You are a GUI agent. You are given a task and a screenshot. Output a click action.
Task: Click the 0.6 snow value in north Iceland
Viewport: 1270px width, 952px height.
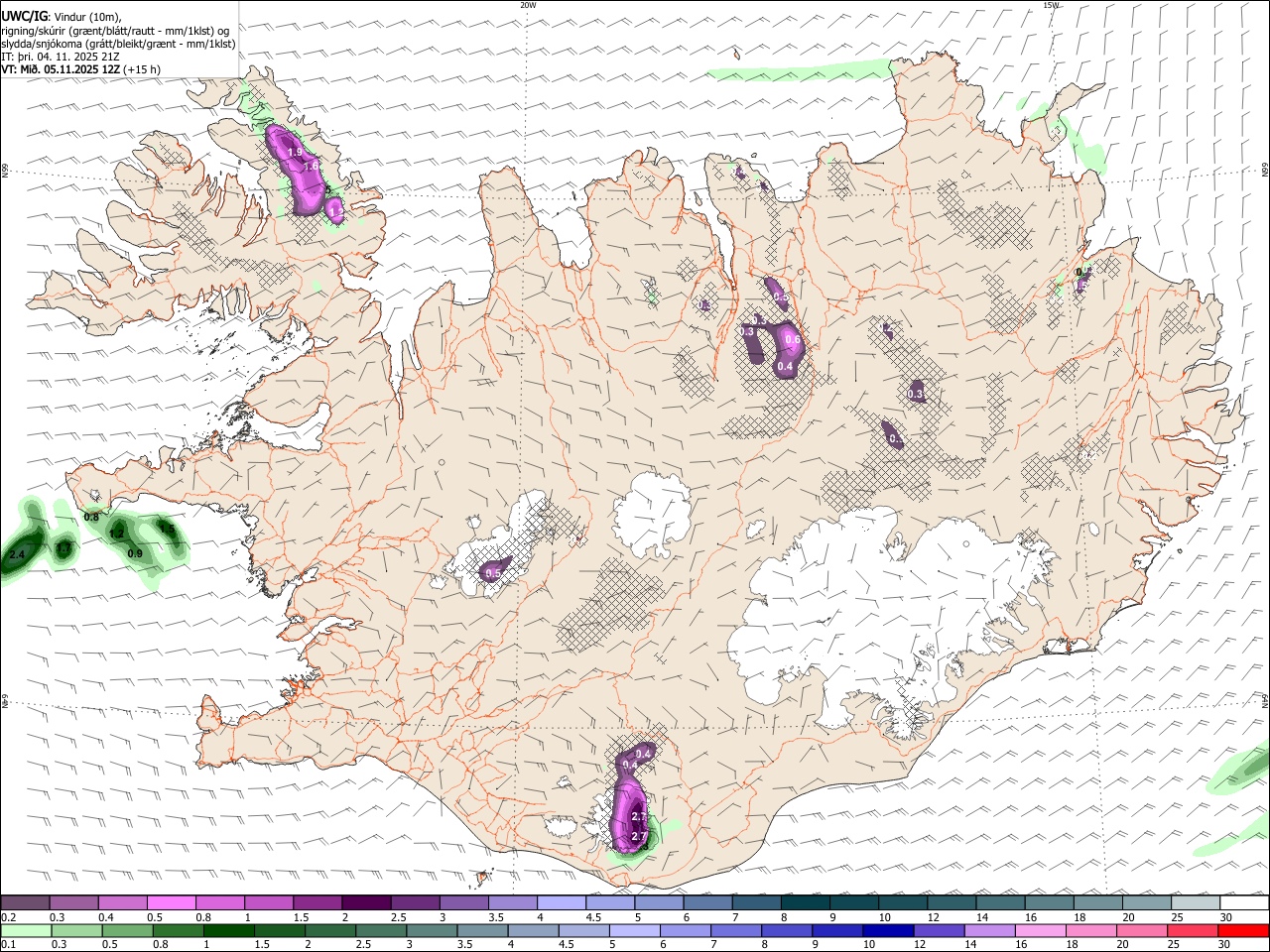click(x=793, y=340)
